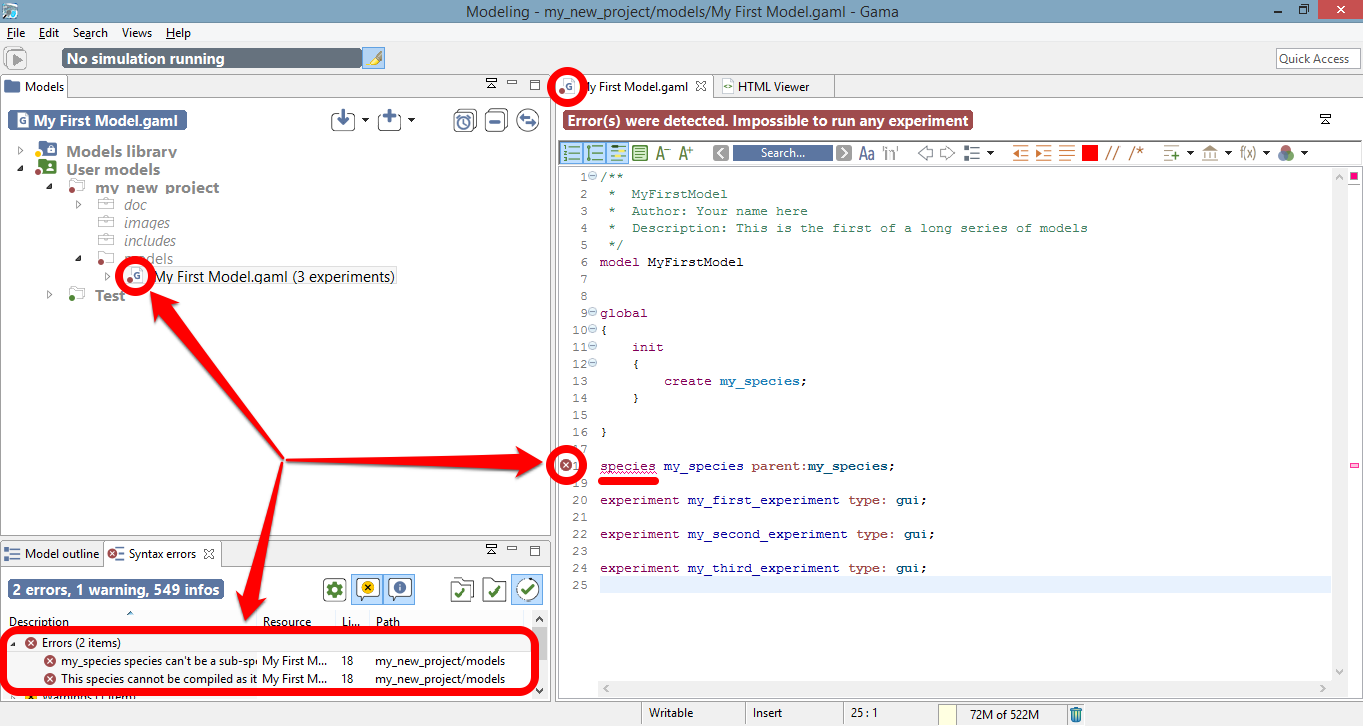Toggle the green page icon in editor toolbar
The height and width of the screenshot is (726, 1363).
click(x=640, y=153)
